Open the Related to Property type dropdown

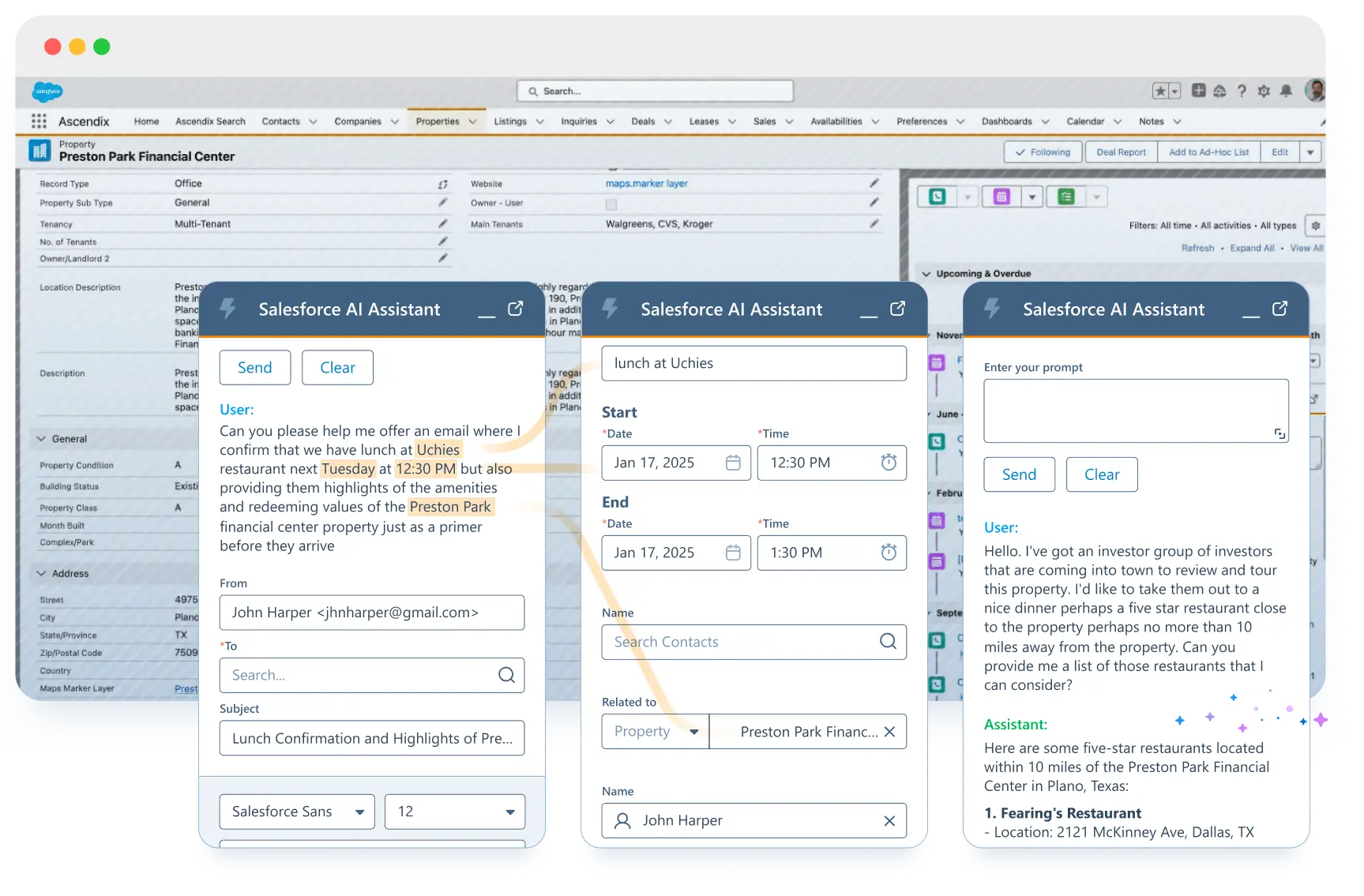[x=656, y=732]
